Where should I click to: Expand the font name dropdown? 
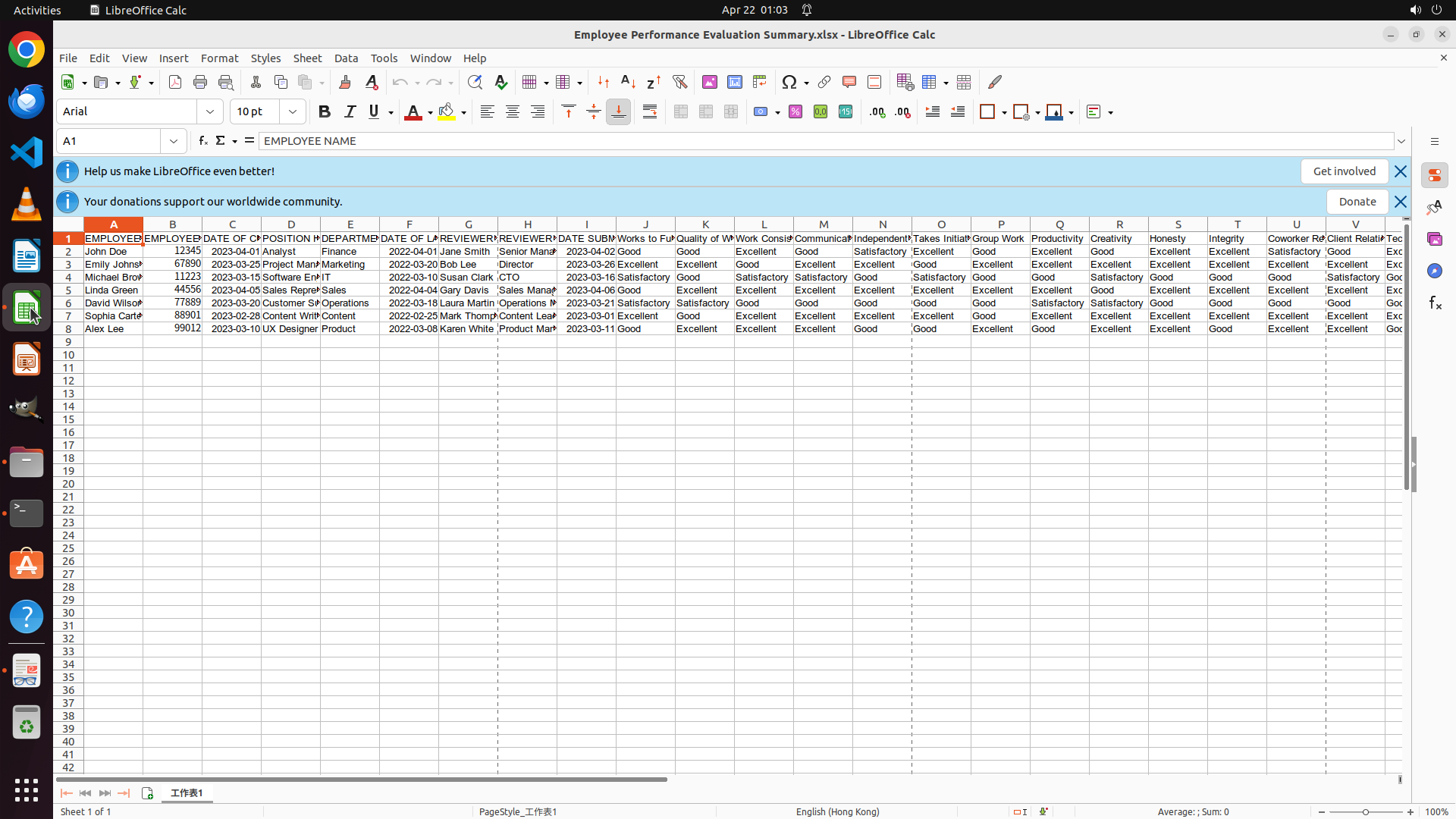210,112
